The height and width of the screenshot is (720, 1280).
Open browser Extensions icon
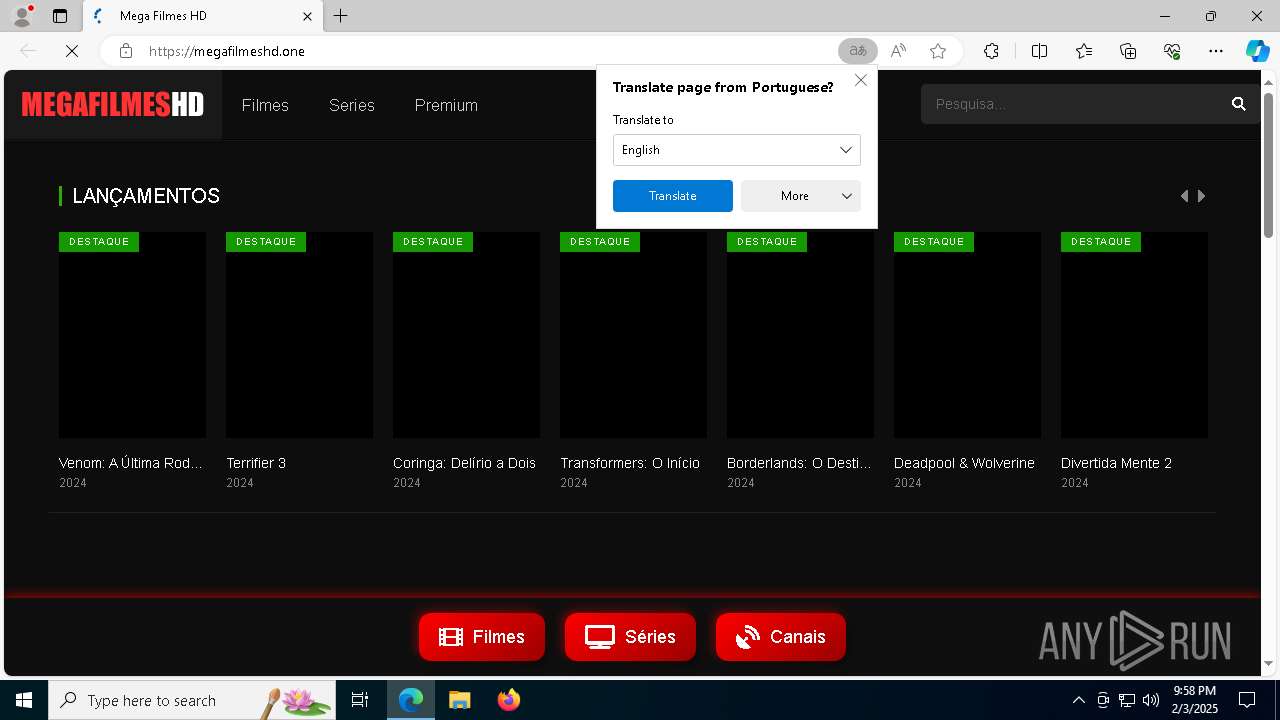click(x=991, y=51)
